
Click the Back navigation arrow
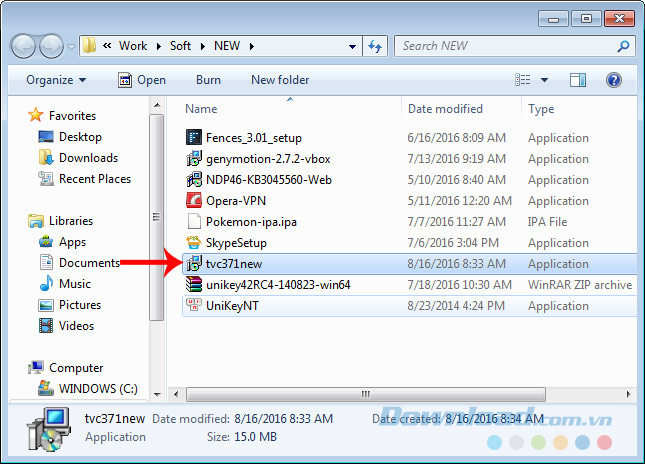[x=23, y=46]
